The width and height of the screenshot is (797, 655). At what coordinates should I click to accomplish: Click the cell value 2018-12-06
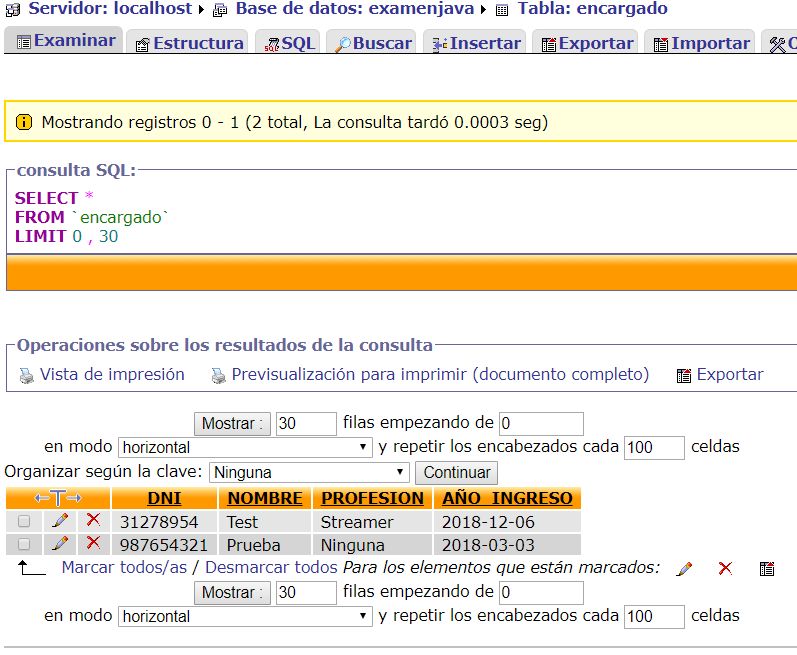click(488, 522)
